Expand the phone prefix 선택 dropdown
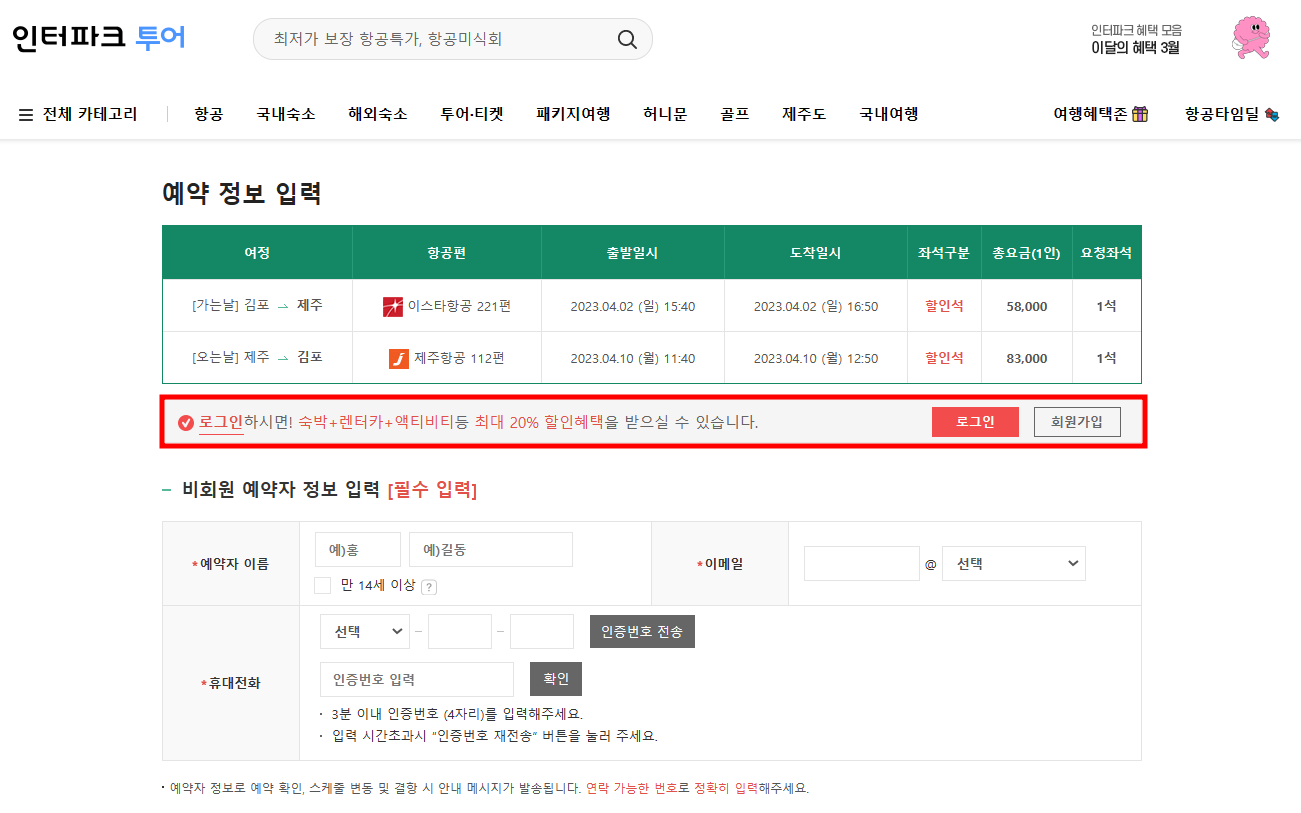 click(364, 631)
